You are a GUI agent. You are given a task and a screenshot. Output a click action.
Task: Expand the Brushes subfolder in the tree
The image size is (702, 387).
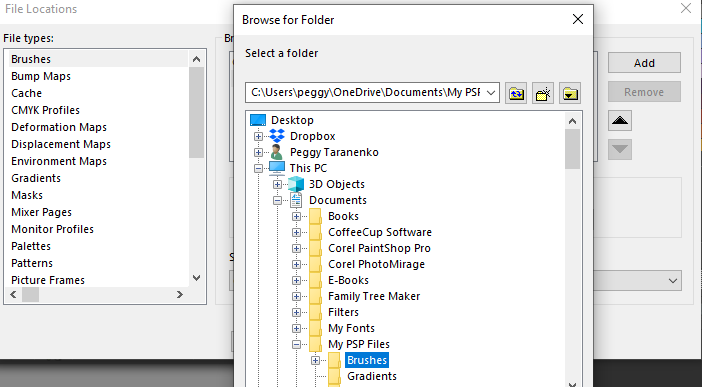316,361
